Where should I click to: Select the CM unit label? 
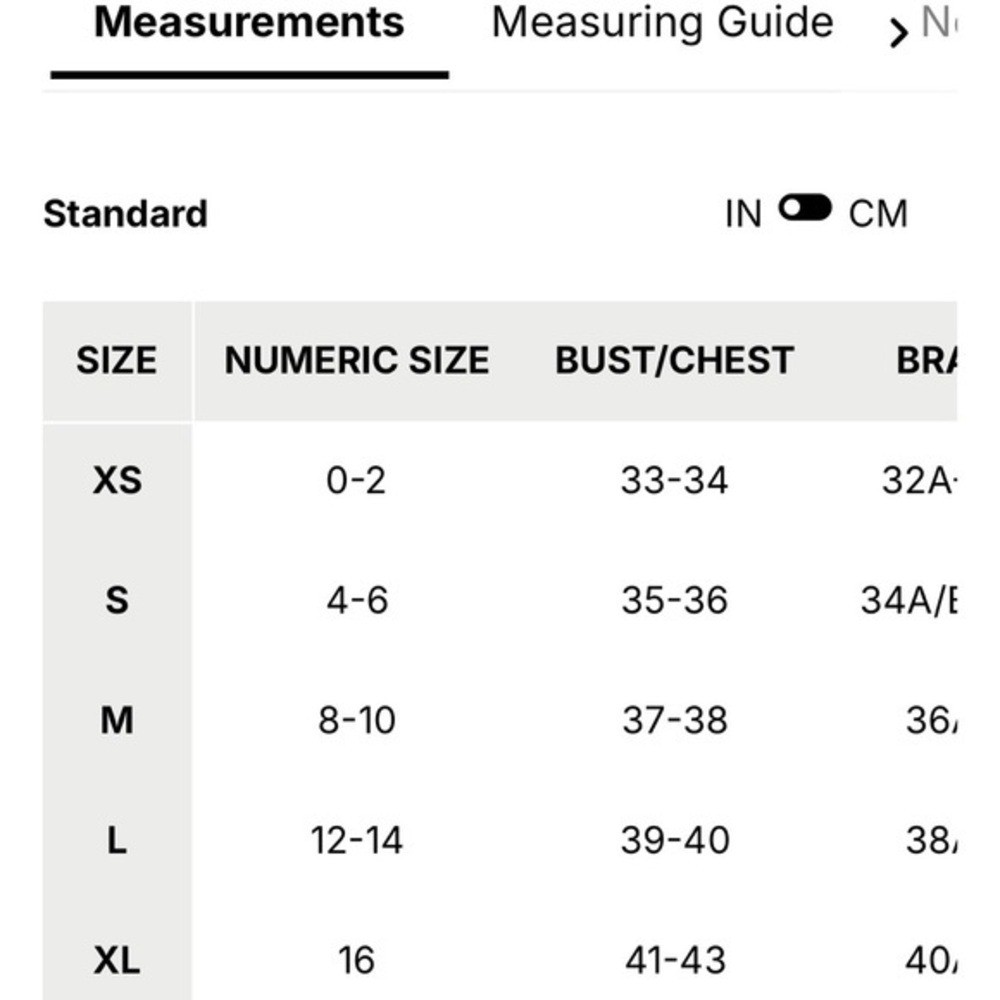point(878,214)
